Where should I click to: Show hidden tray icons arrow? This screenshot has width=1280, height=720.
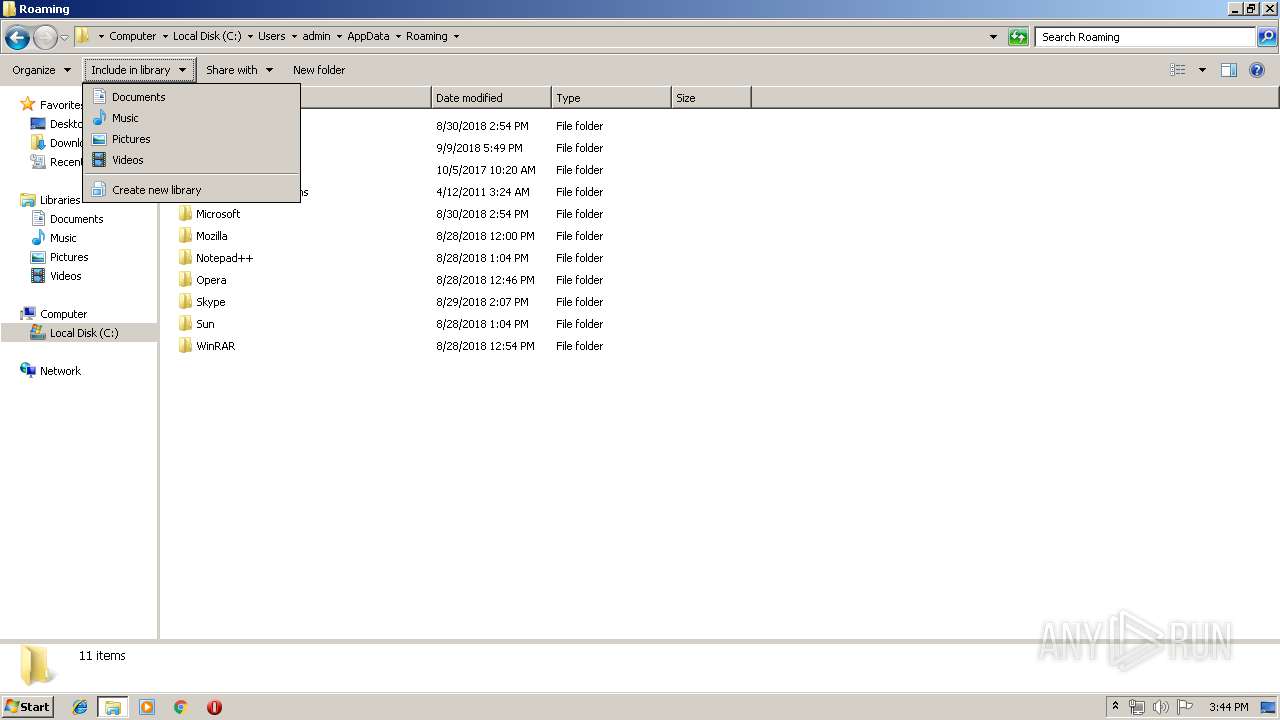tap(1115, 707)
